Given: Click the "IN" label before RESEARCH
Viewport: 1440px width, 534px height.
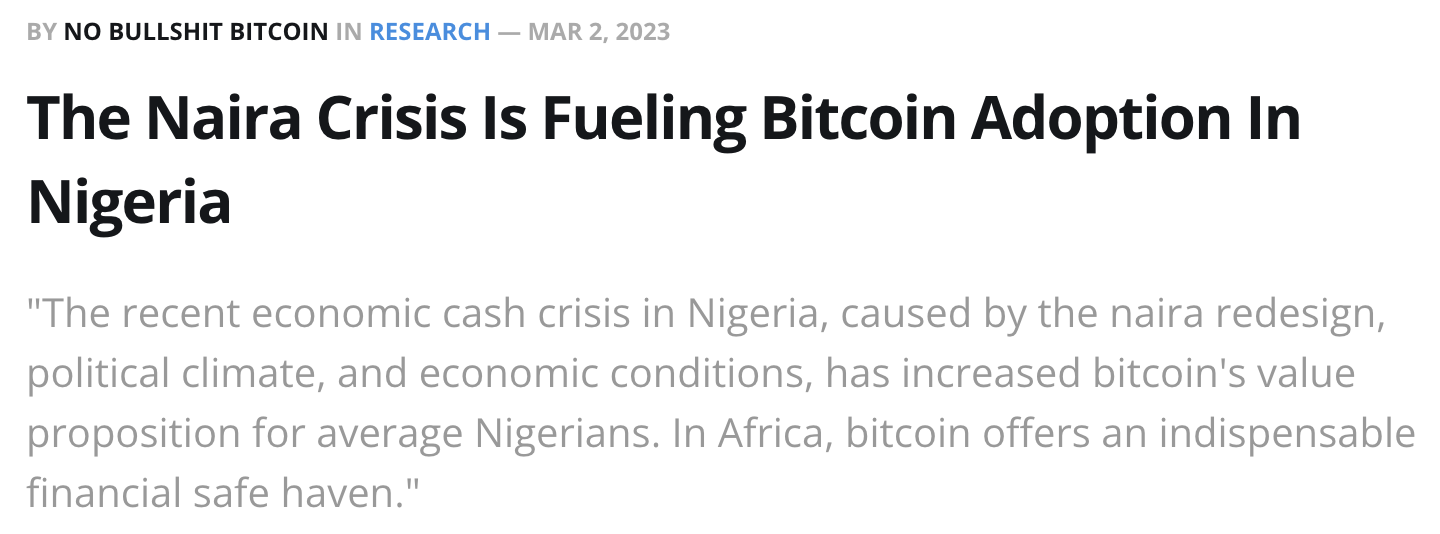Looking at the screenshot, I should (349, 32).
